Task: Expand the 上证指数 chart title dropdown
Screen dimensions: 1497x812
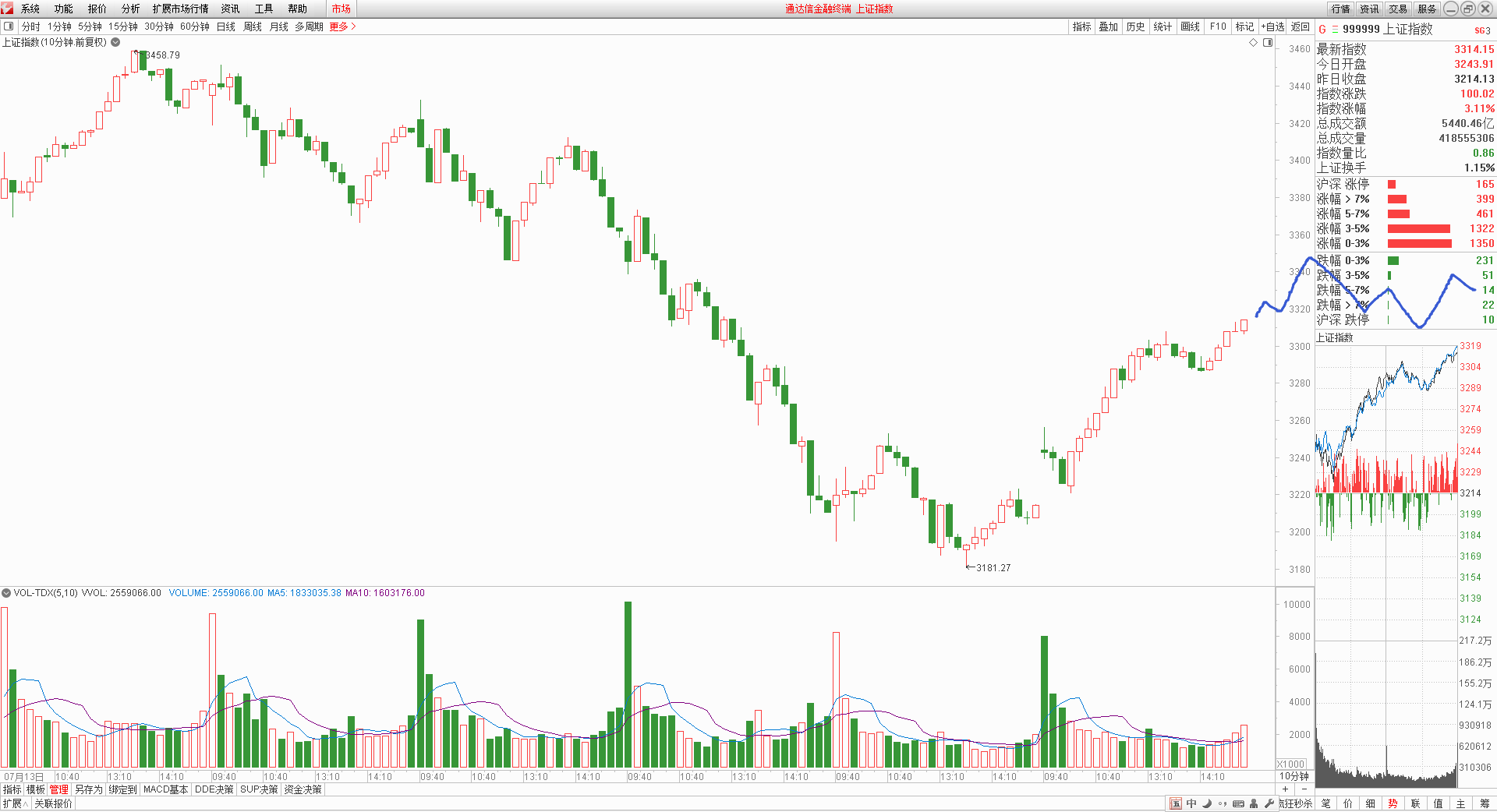Action: point(115,43)
